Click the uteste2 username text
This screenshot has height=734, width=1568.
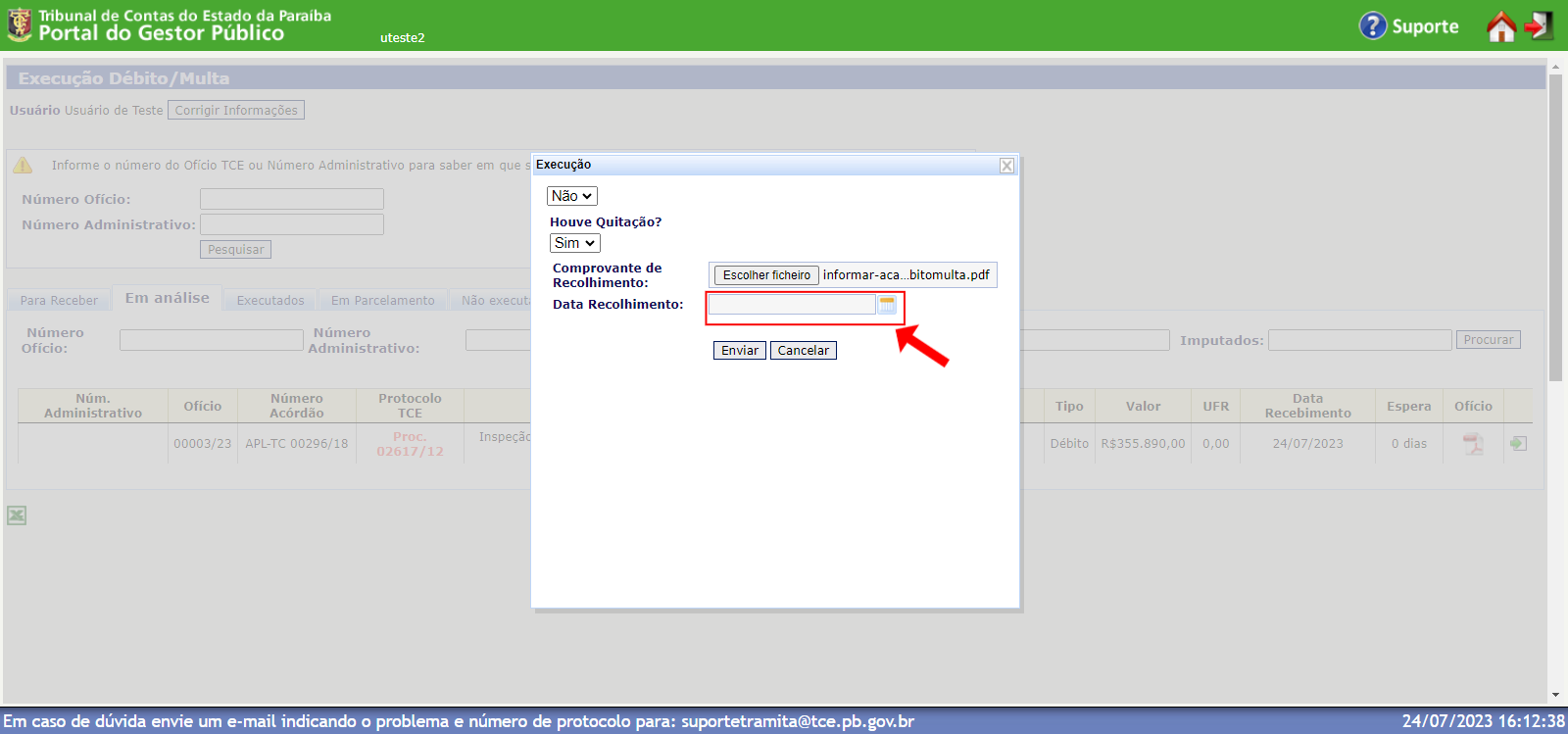(403, 38)
